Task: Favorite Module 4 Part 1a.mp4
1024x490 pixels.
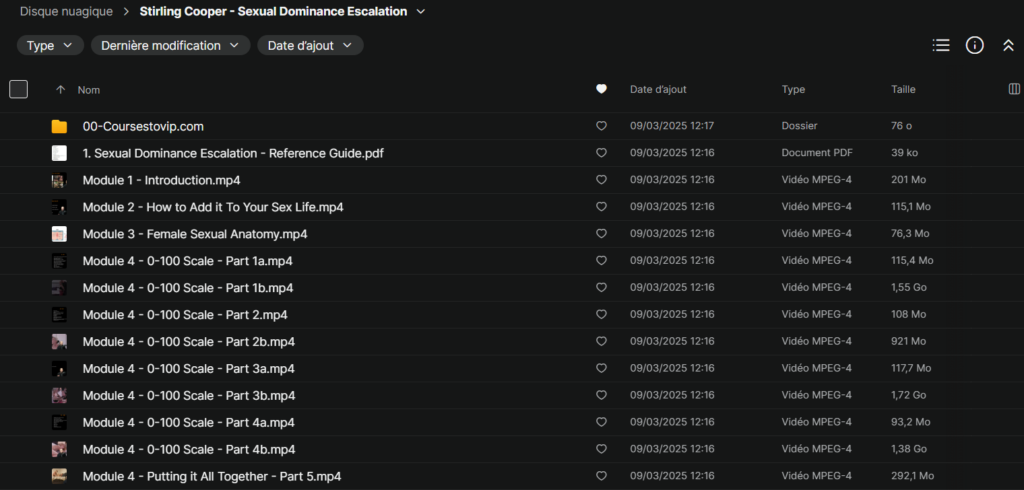Action: pyautogui.click(x=601, y=261)
